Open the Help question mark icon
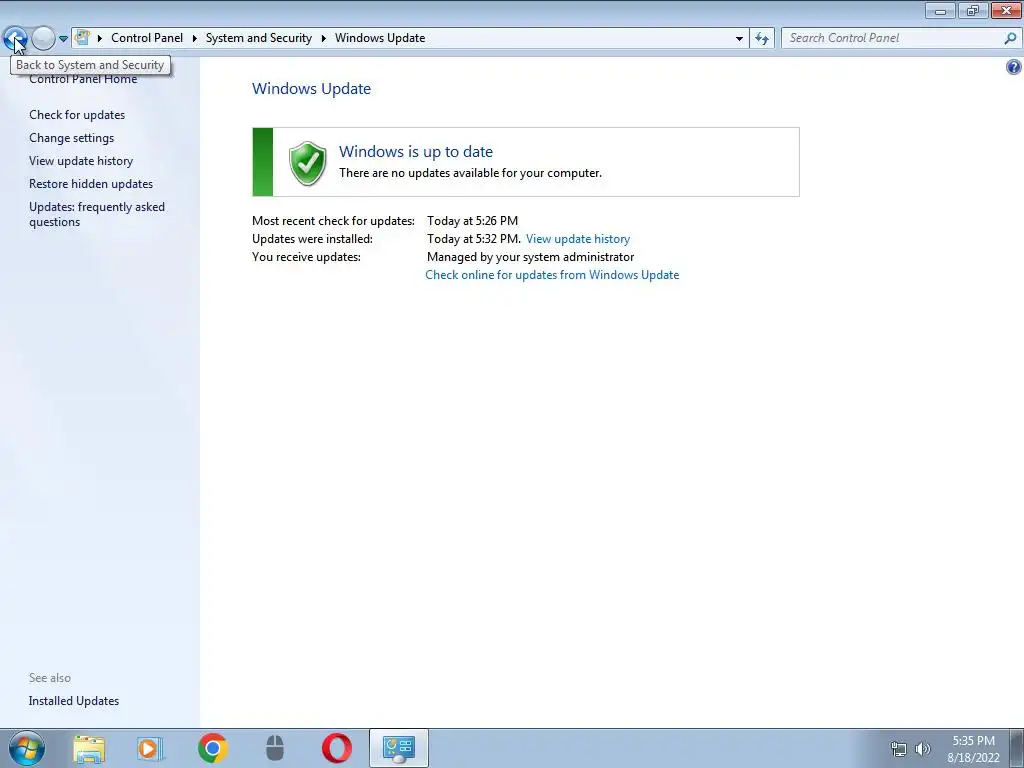 tap(1014, 67)
